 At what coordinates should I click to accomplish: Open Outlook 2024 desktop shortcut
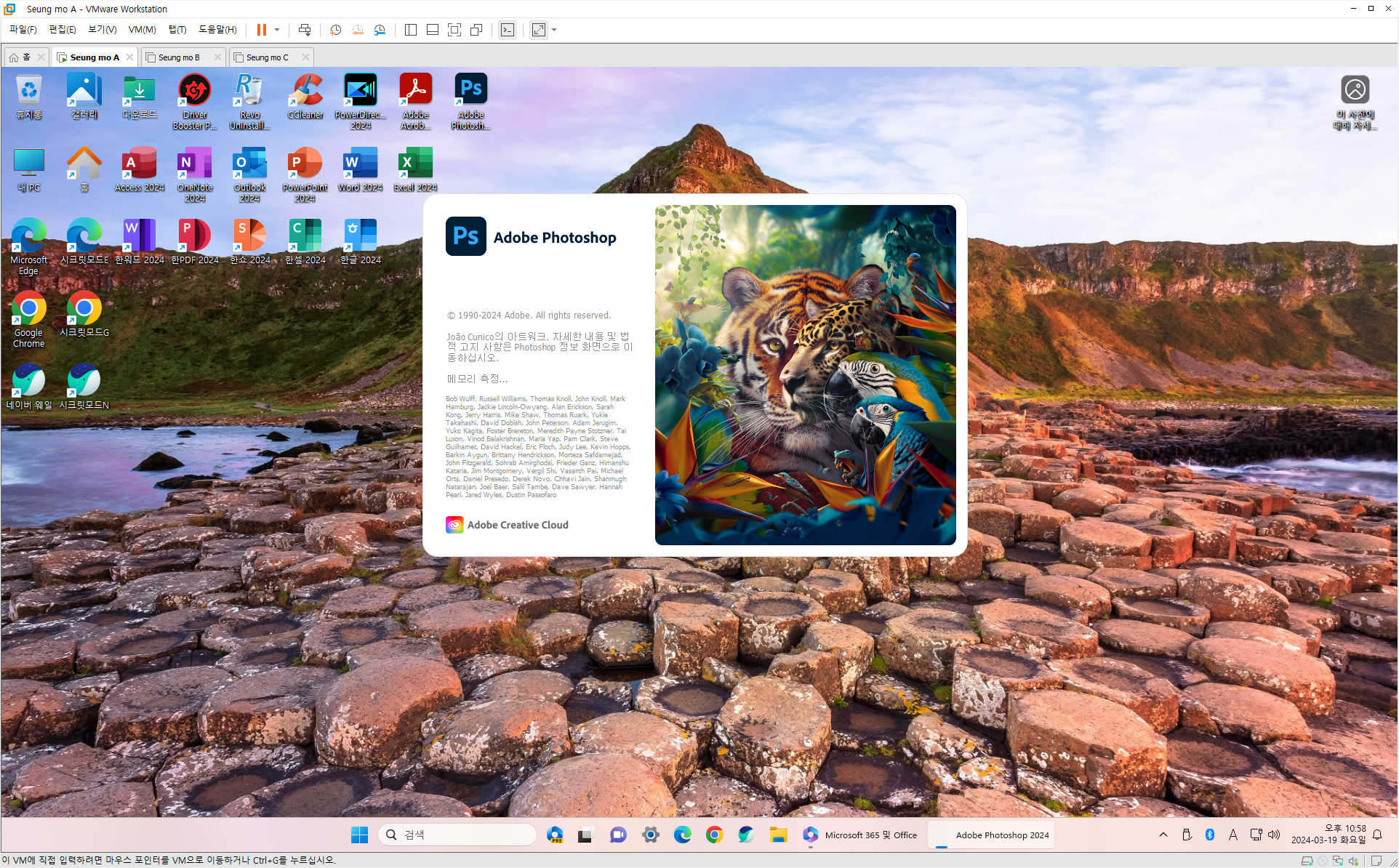[x=249, y=174]
